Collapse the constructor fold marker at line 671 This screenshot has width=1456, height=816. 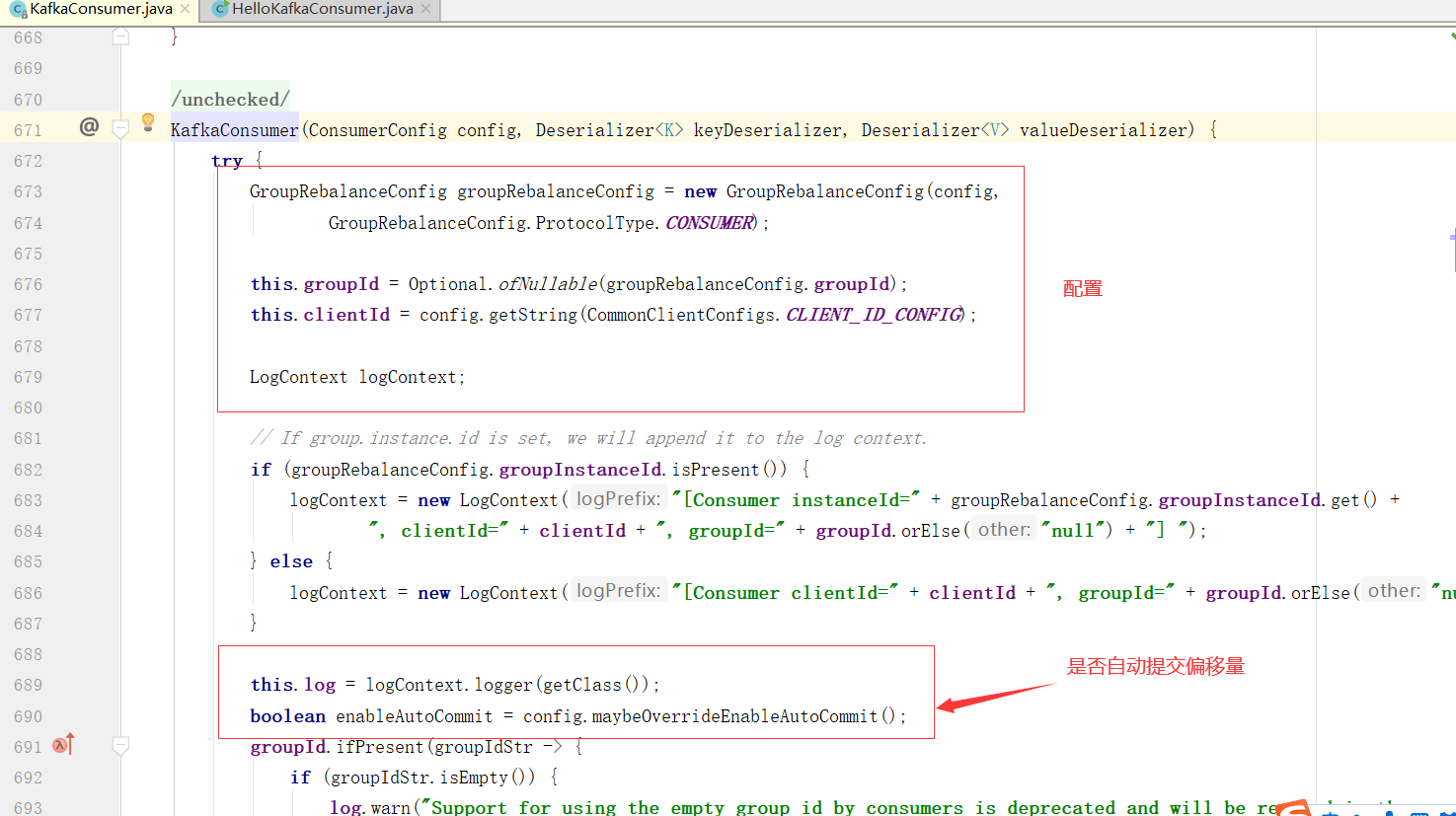coord(120,129)
